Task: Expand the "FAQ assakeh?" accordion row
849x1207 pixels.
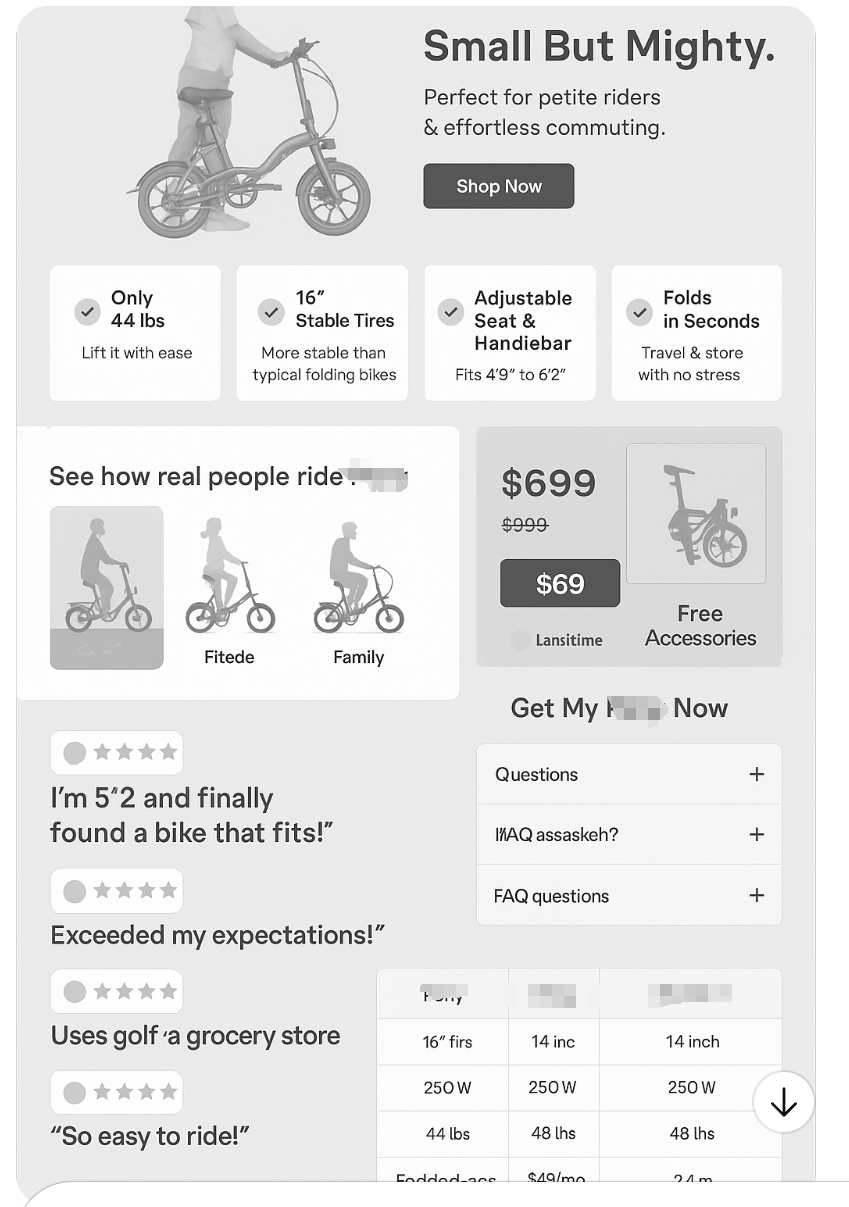Action: pyautogui.click(x=756, y=834)
